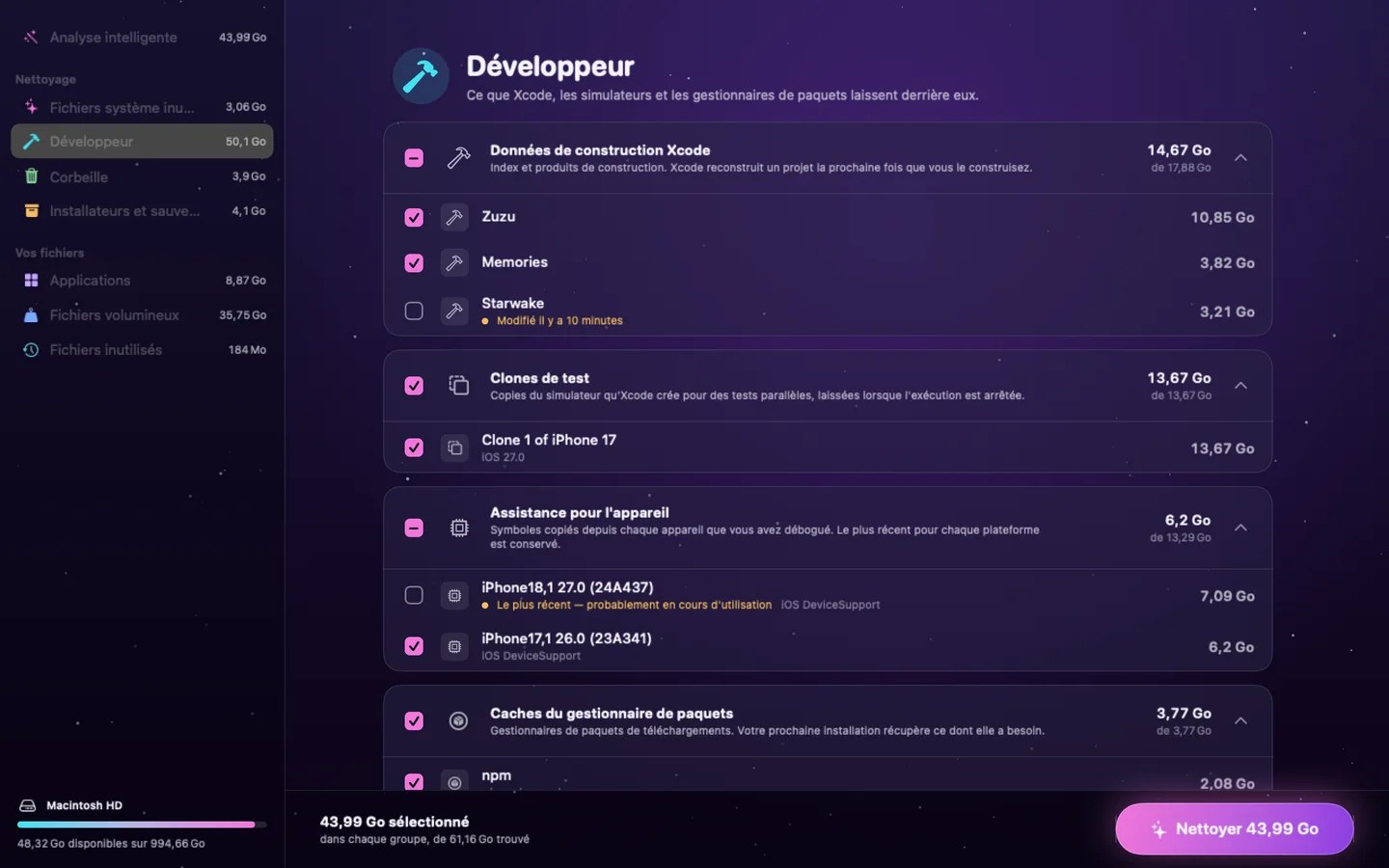Click the Fichiers inutilisés clock icon
The image size is (1389, 868).
[x=31, y=350]
